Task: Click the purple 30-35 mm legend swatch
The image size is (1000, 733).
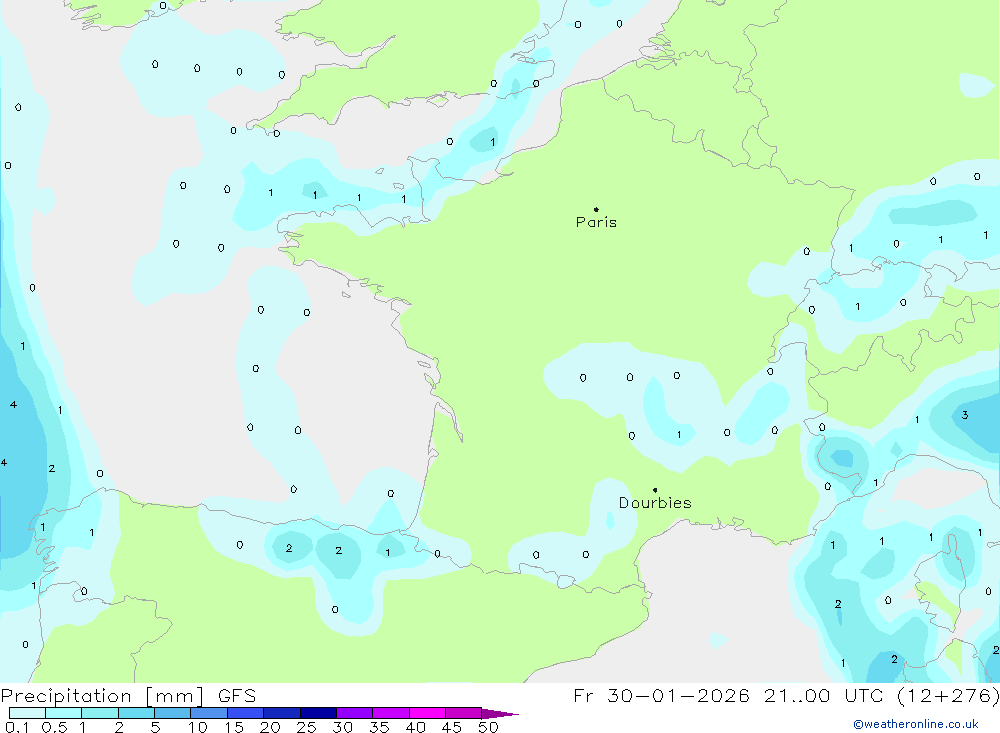Action: coord(355,713)
